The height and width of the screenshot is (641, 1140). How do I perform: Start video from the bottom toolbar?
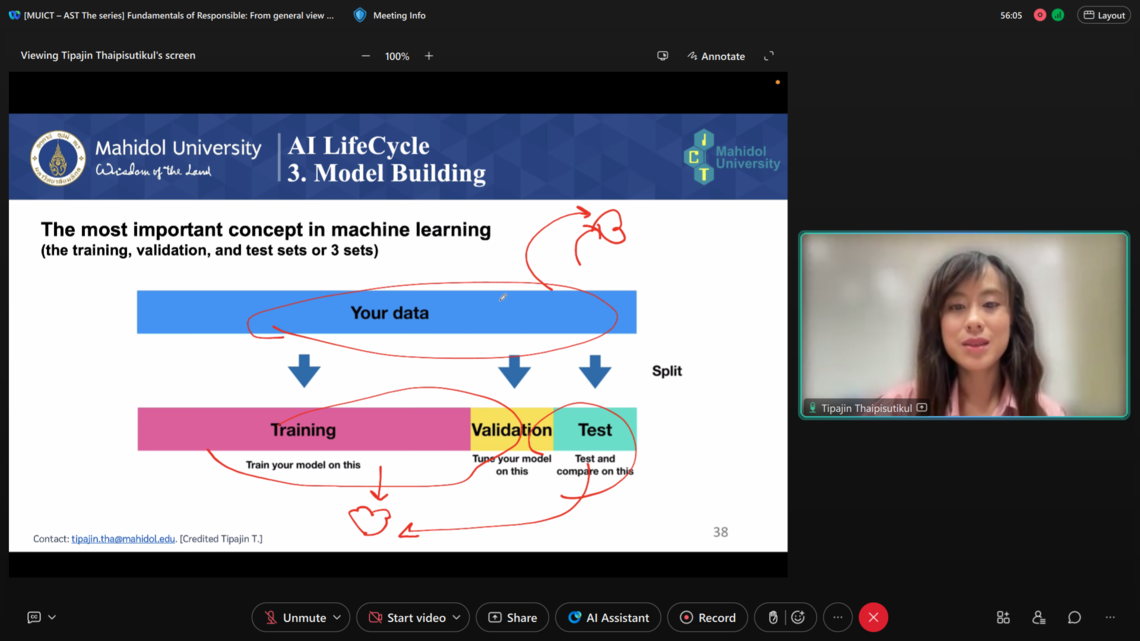point(406,618)
